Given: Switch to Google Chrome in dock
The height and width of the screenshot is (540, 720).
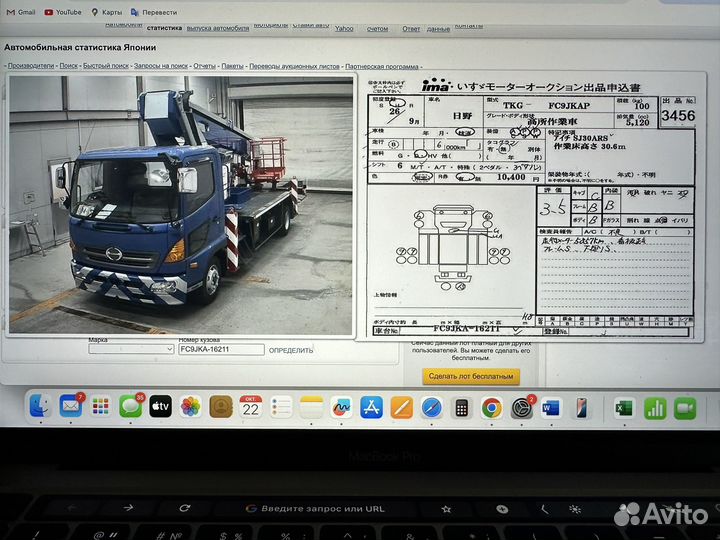Looking at the screenshot, I should pyautogui.click(x=492, y=408).
